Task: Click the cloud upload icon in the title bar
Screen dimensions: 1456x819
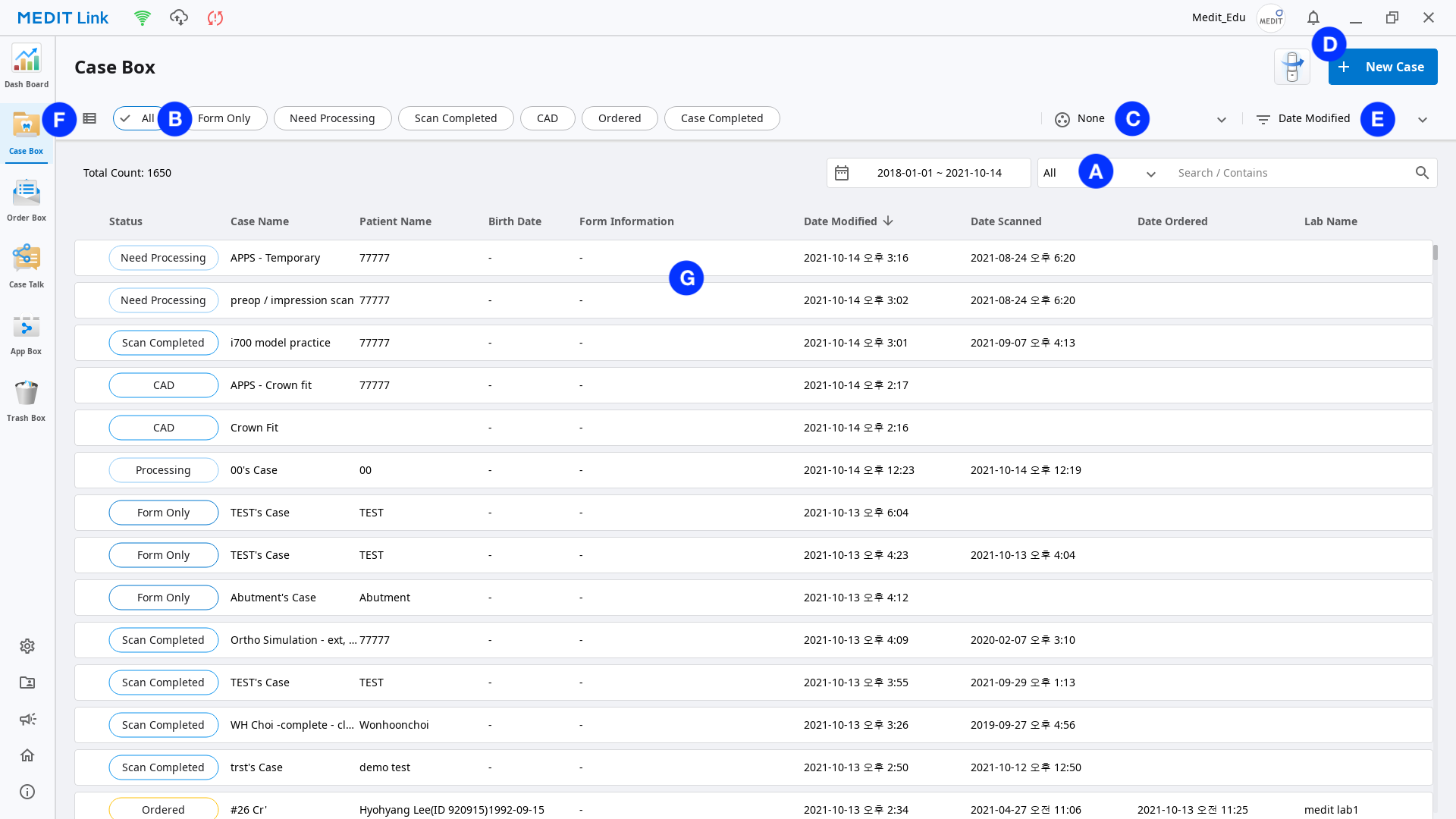Action: (x=179, y=17)
